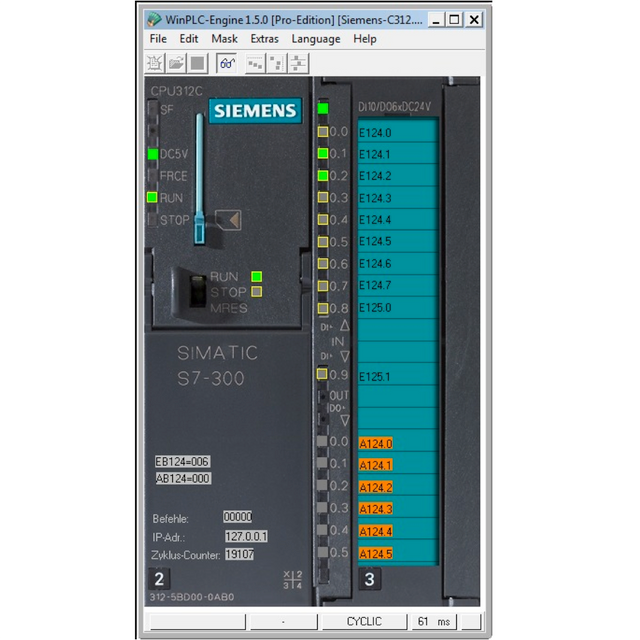Click the SF status LED

coord(153,109)
